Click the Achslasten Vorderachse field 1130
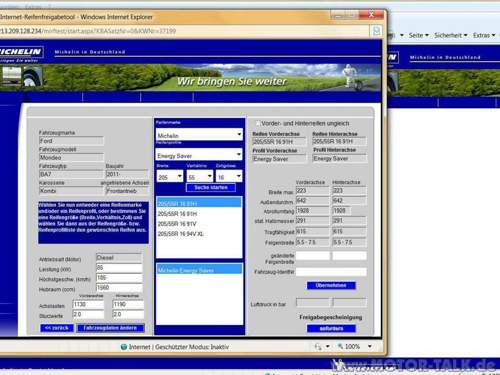The height and width of the screenshot is (375, 500). coord(88,304)
